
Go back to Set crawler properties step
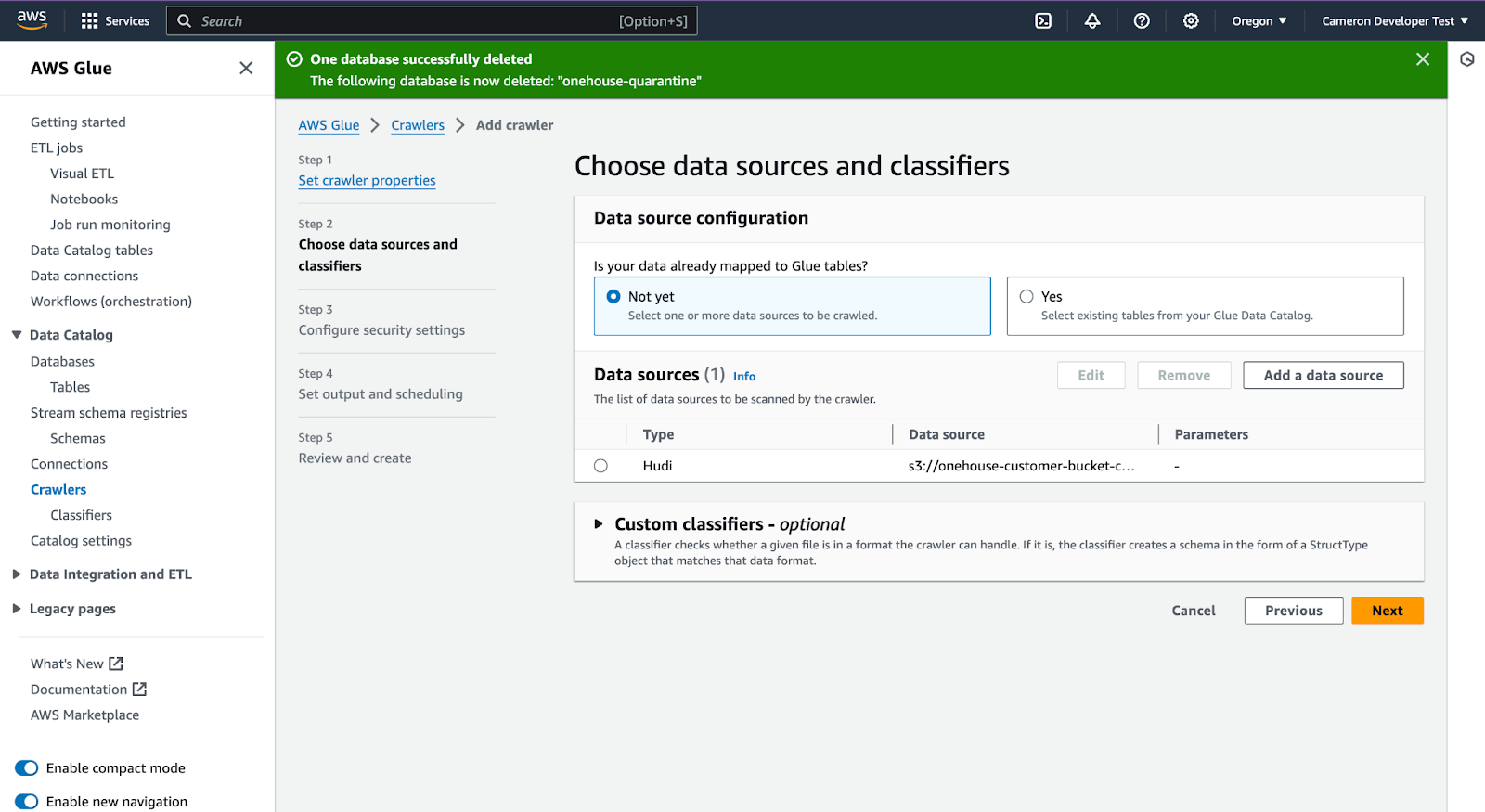(367, 181)
